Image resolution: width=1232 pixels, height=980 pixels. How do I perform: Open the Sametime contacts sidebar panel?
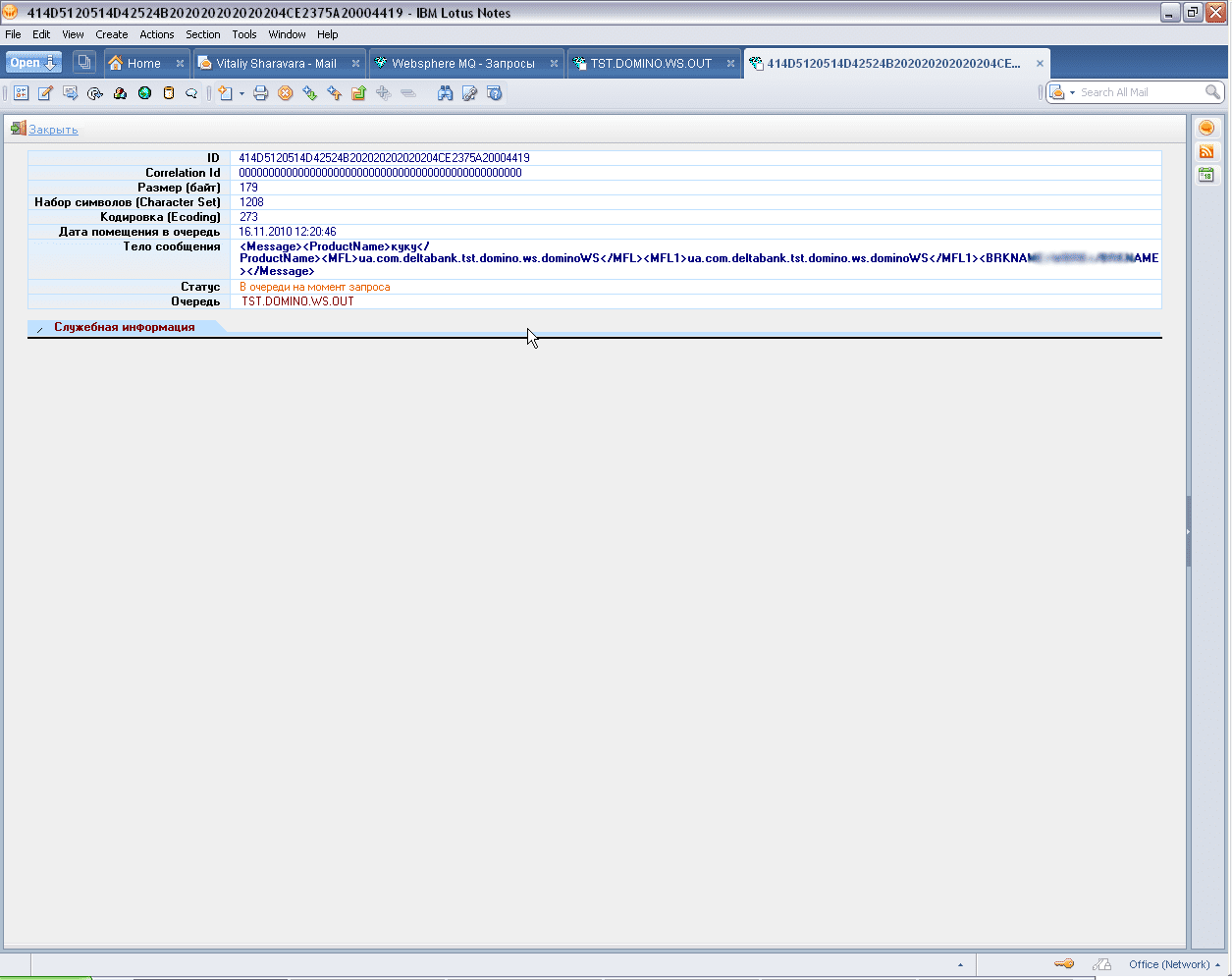point(1206,128)
